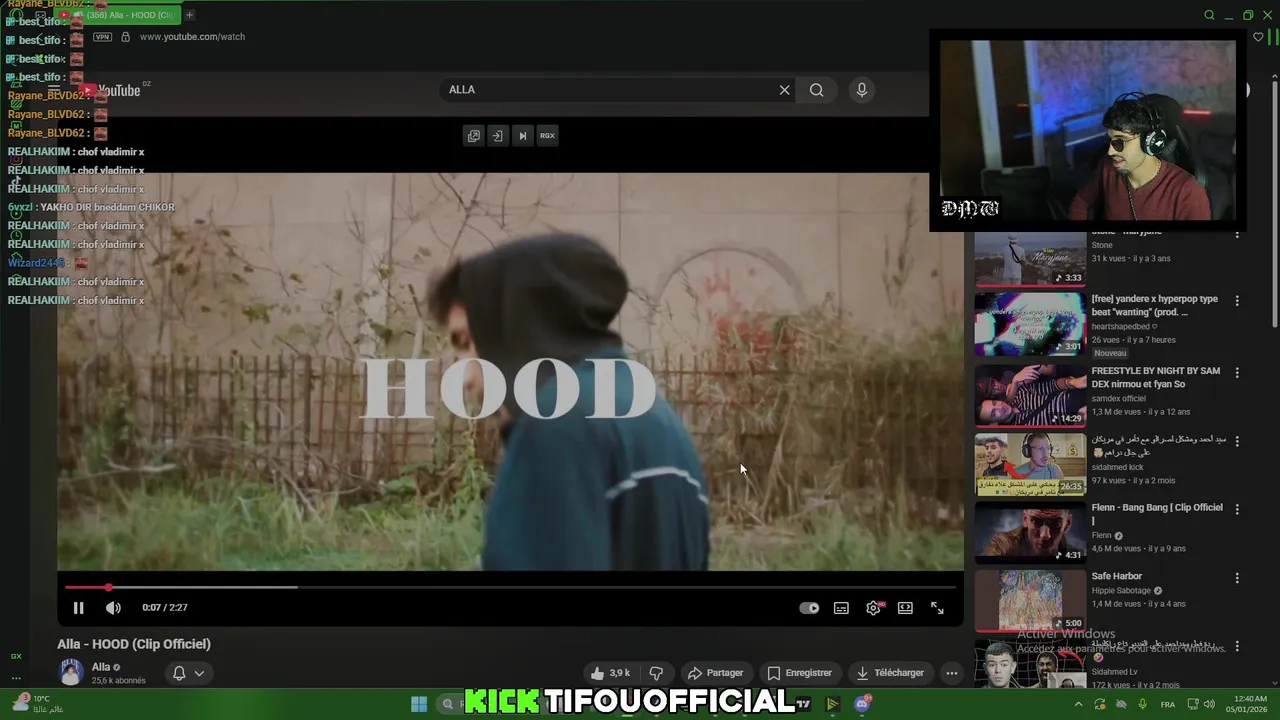
Task: Open the Discord taskbar icon
Action: coord(863,704)
